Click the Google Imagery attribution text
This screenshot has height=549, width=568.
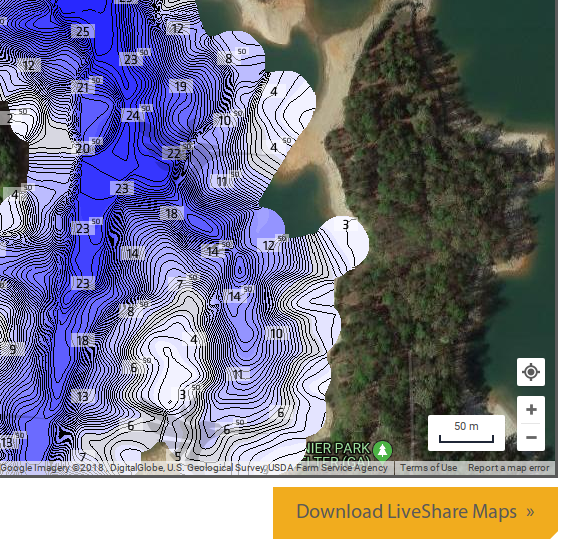click(194, 468)
